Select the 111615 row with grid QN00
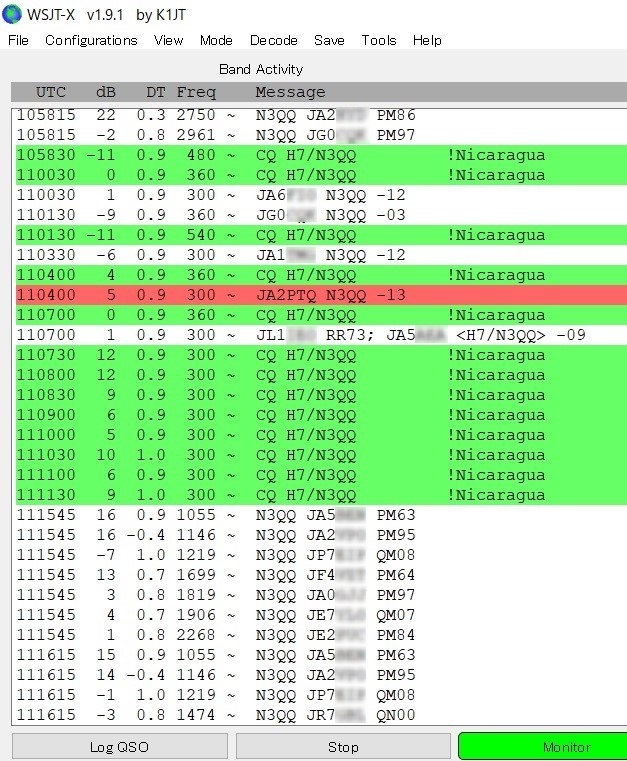Image resolution: width=627 pixels, height=761 pixels. 321,715
